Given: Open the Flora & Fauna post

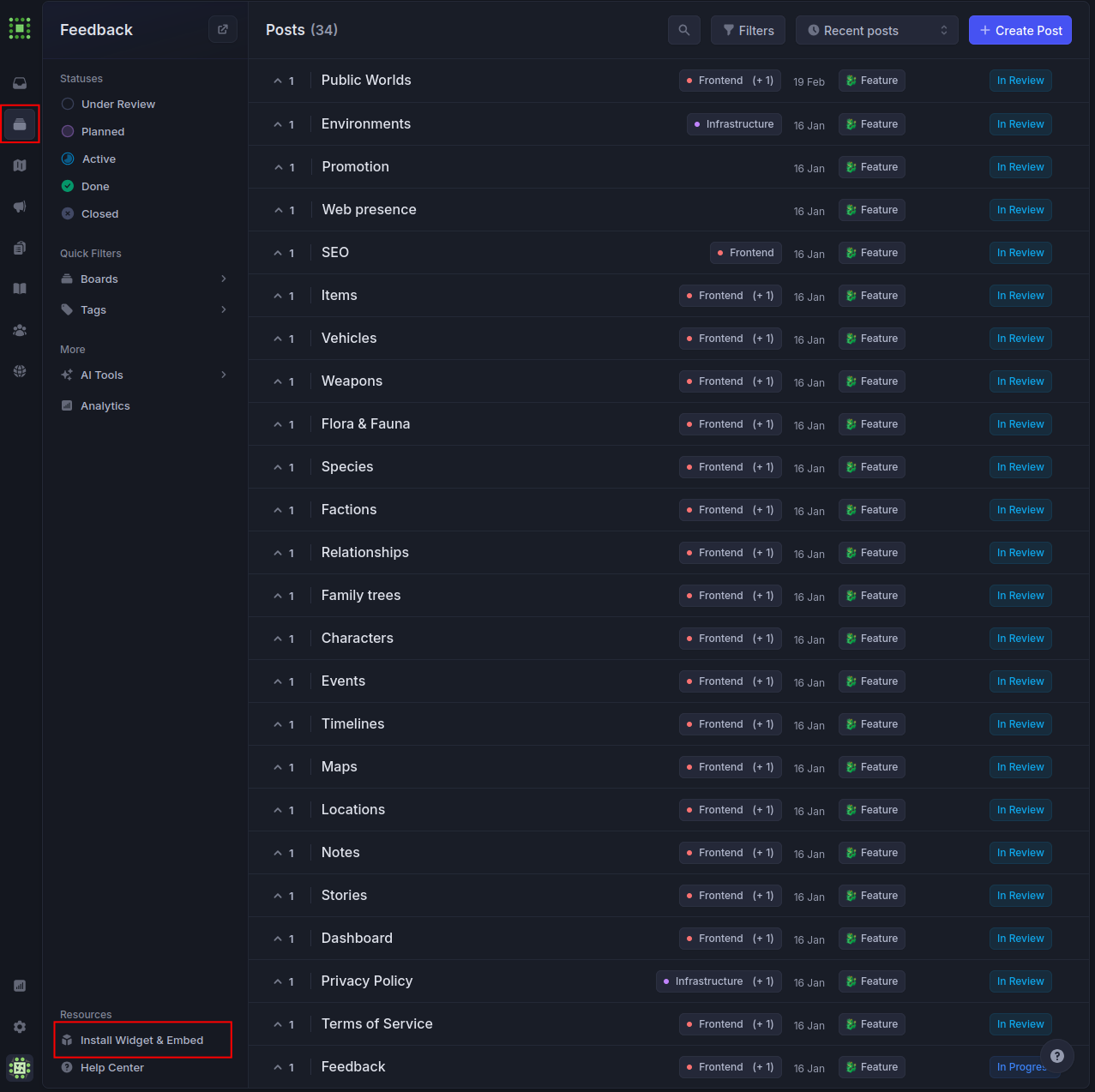Looking at the screenshot, I should 365,423.
